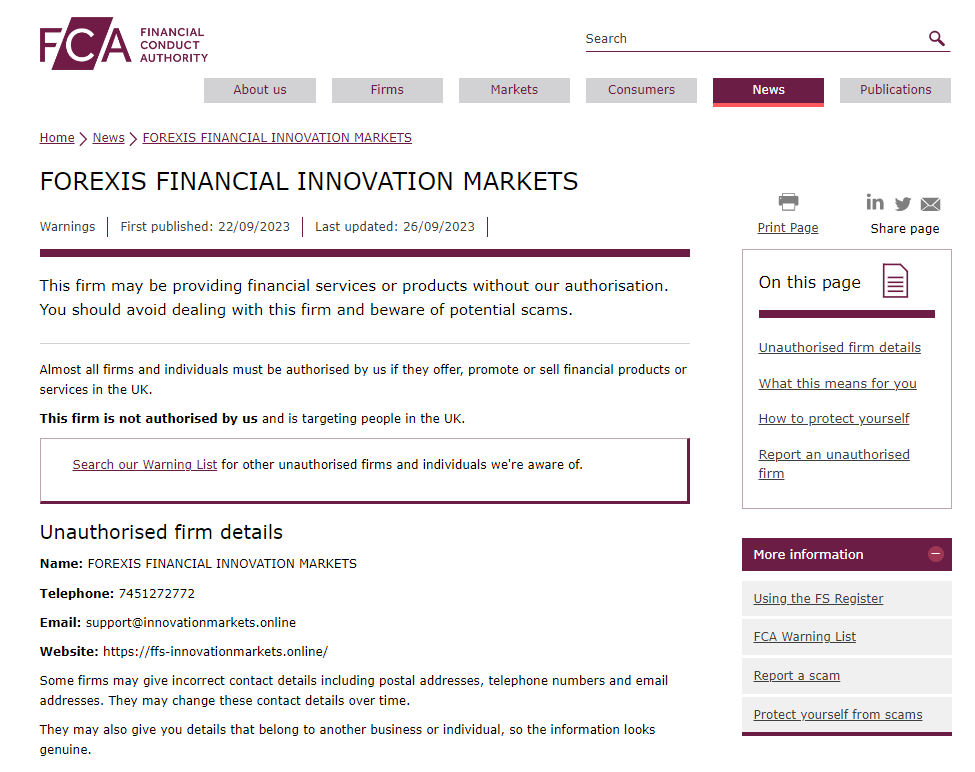Open the Consumers menu

pos(641,90)
